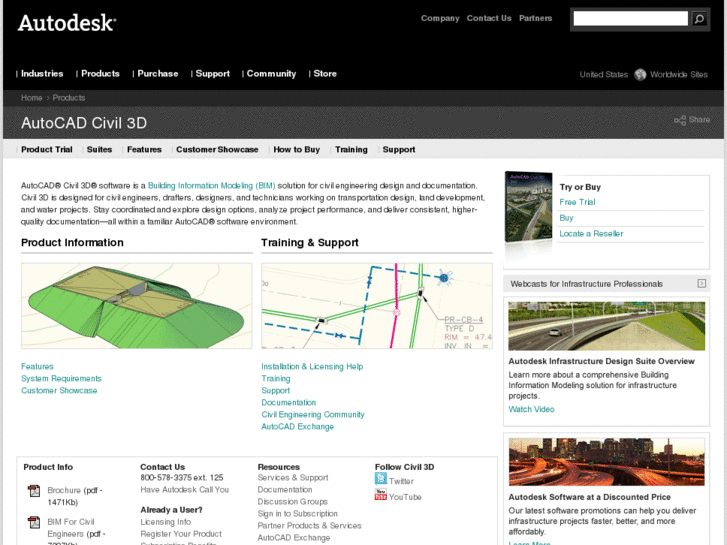This screenshot has height=545, width=727.
Task: Click the Watch Video link
Action: [x=531, y=409]
